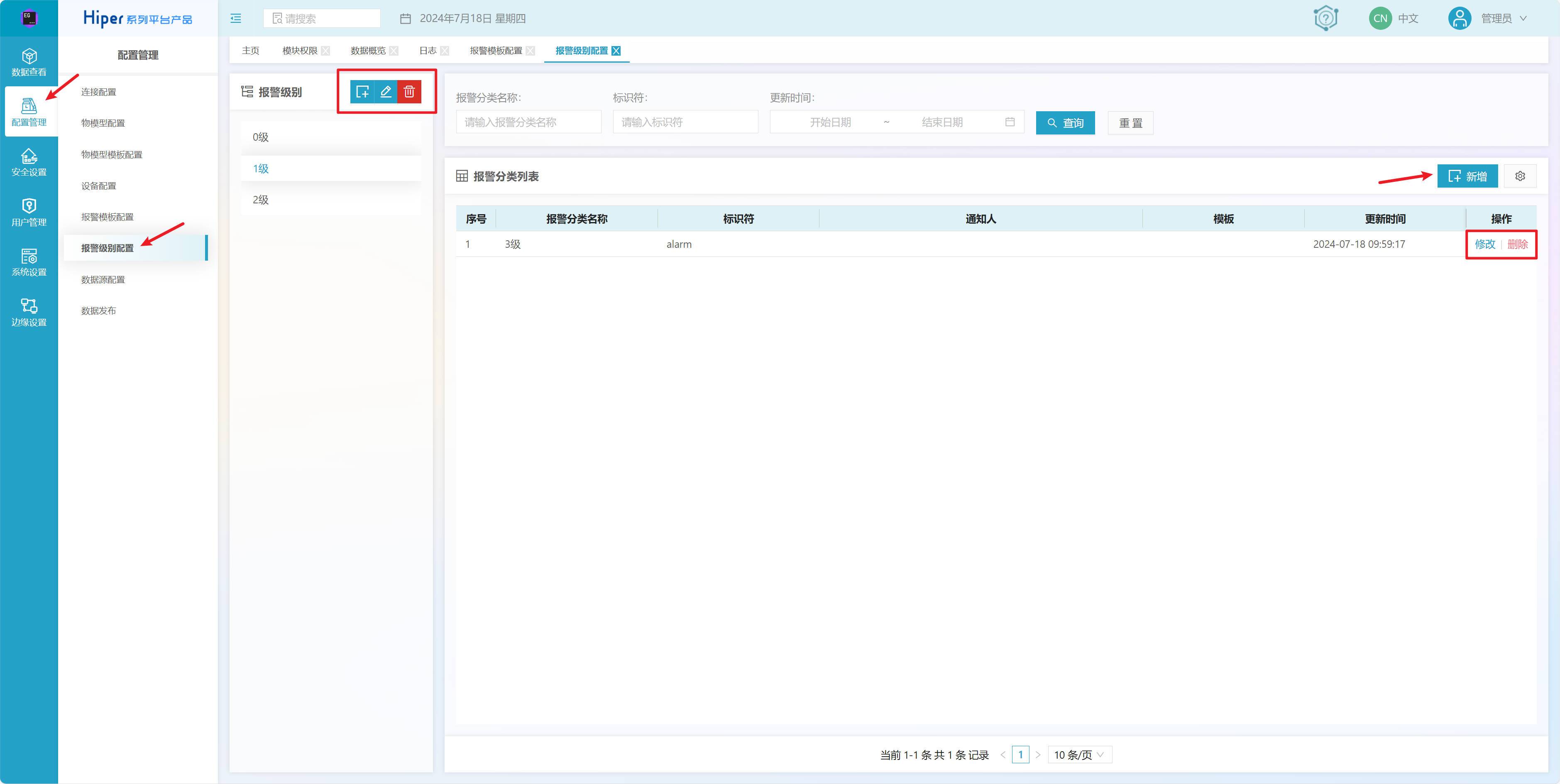Viewport: 1560px width, 784px height.
Task: Close the 报警级别配置 tab
Action: pos(616,51)
